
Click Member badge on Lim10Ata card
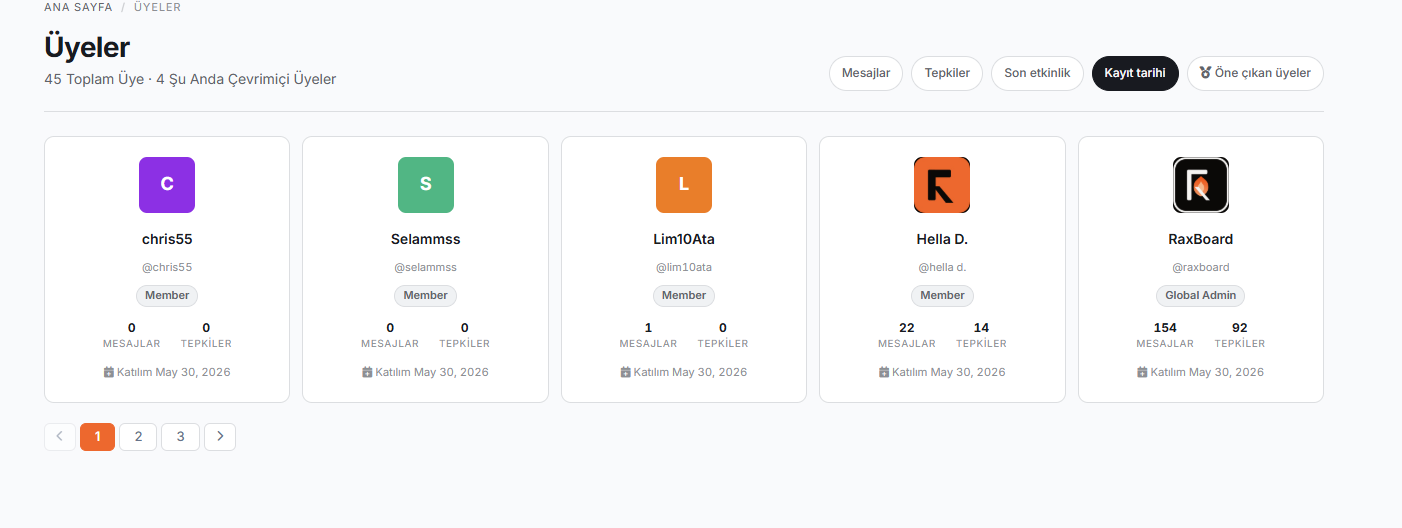(684, 295)
